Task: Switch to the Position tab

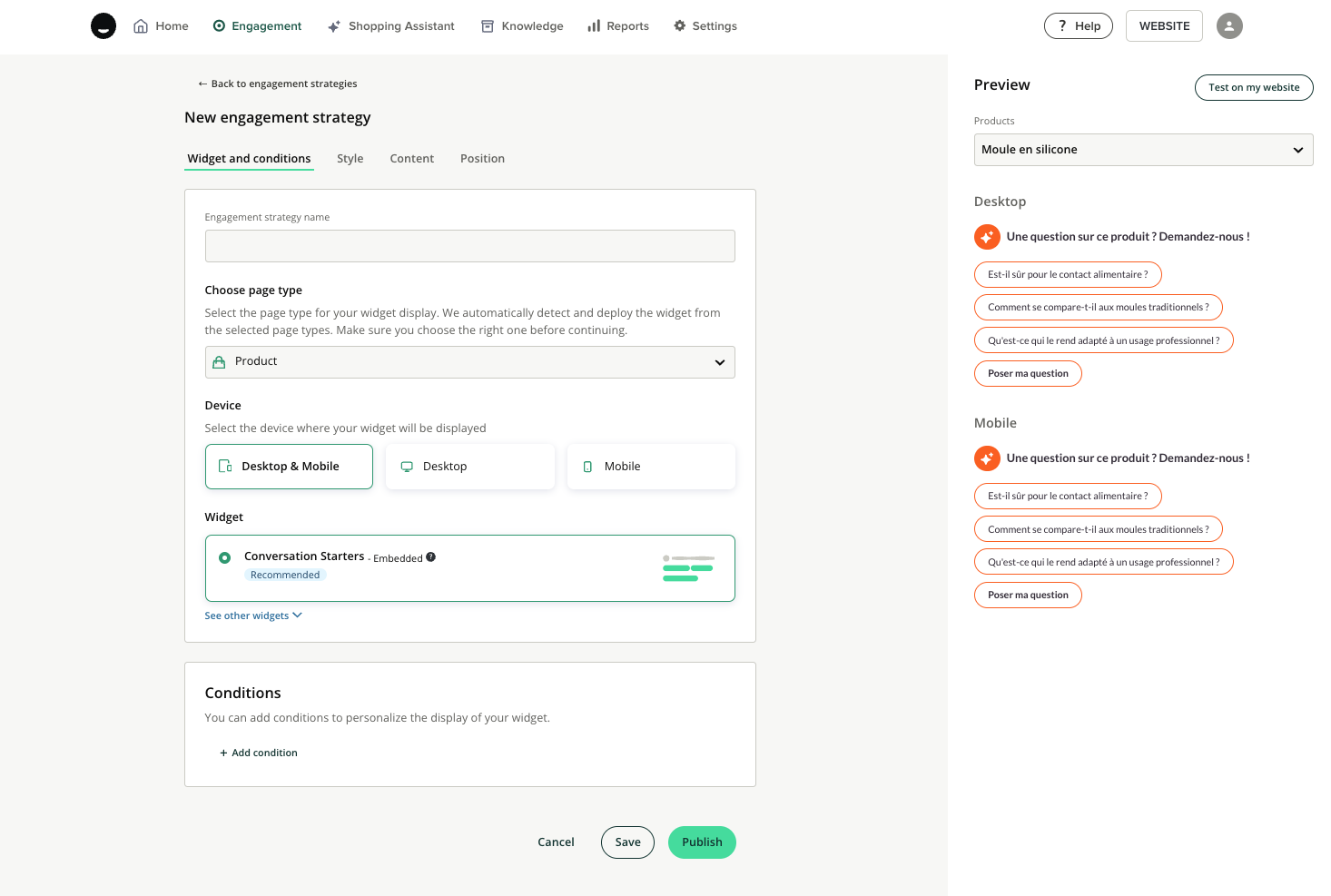Action: click(x=482, y=159)
